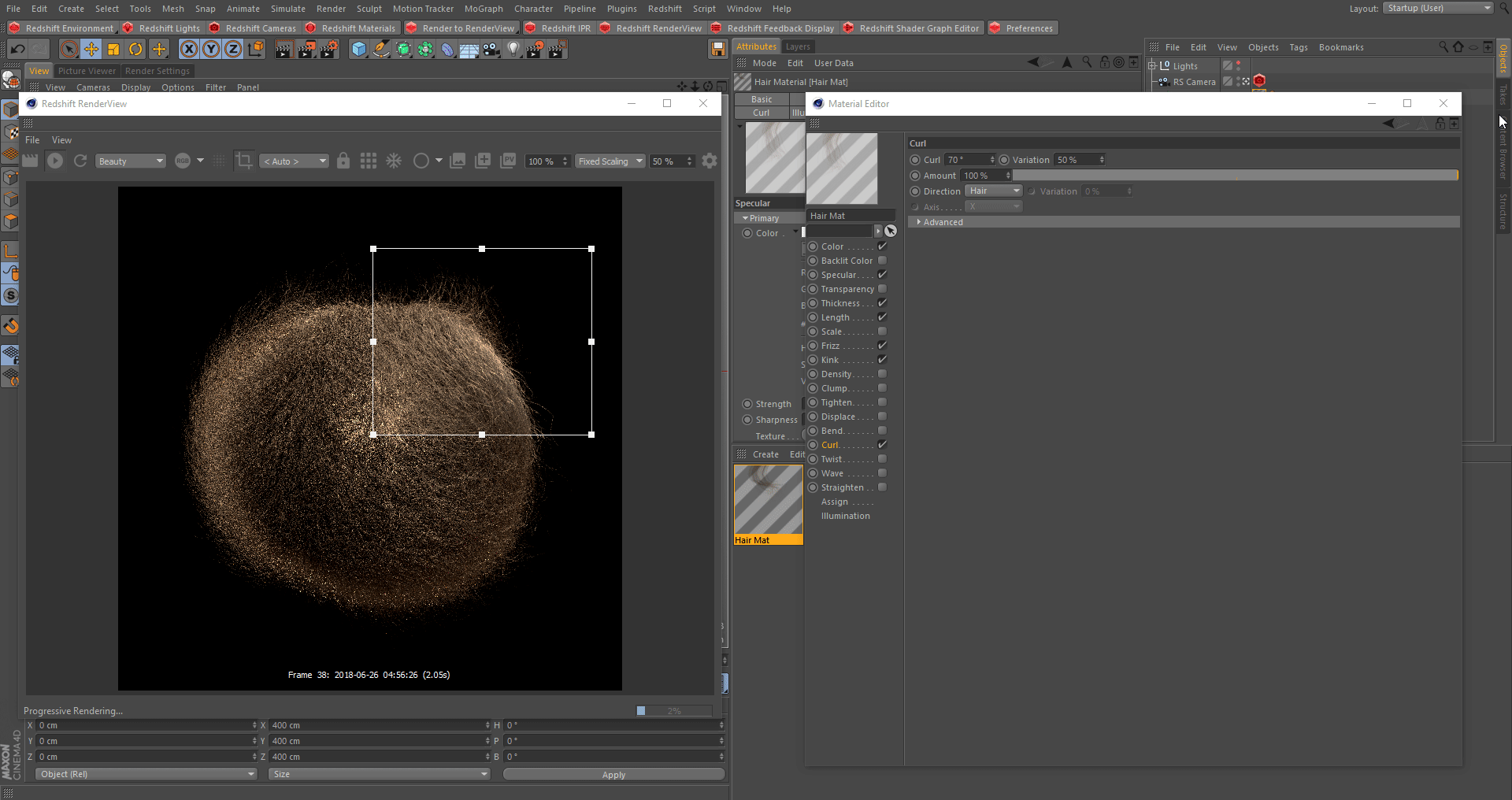Image resolution: width=1512 pixels, height=800 pixels.
Task: Switch to the Picture Viewer tab
Action: click(x=87, y=71)
